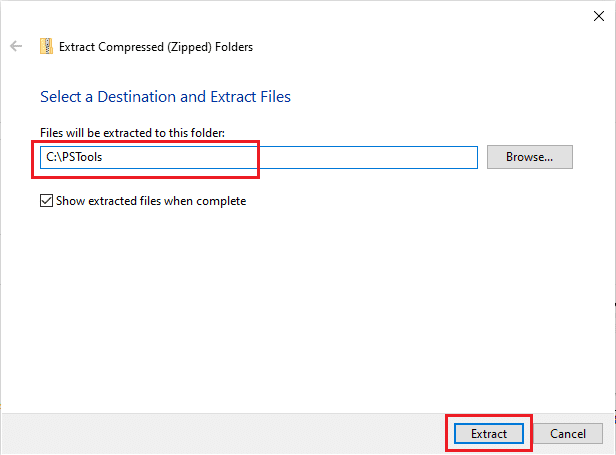Screen dimensions: 616x455
Task: Click the word 'Destination' in the heading
Action: 133,97
